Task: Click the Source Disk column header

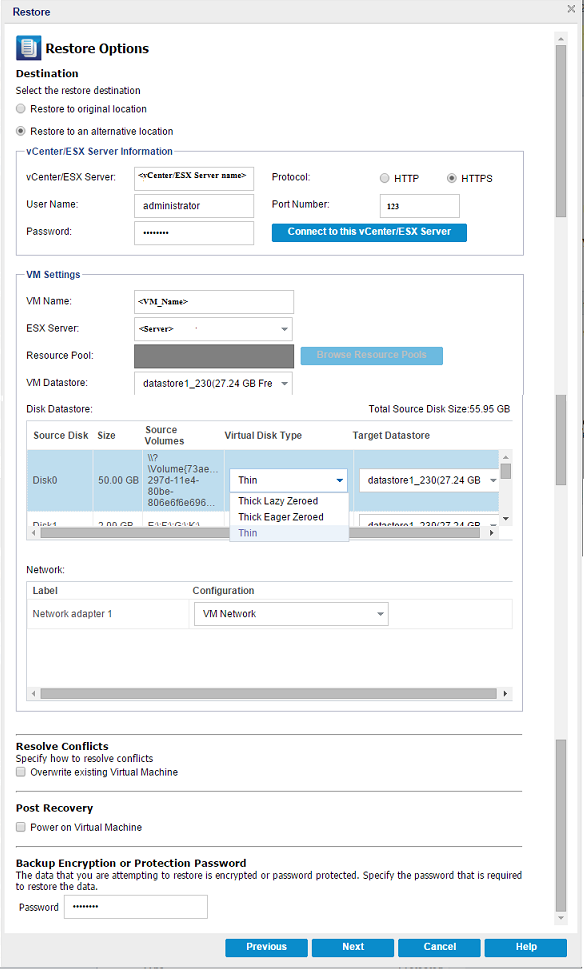Action: (x=61, y=435)
